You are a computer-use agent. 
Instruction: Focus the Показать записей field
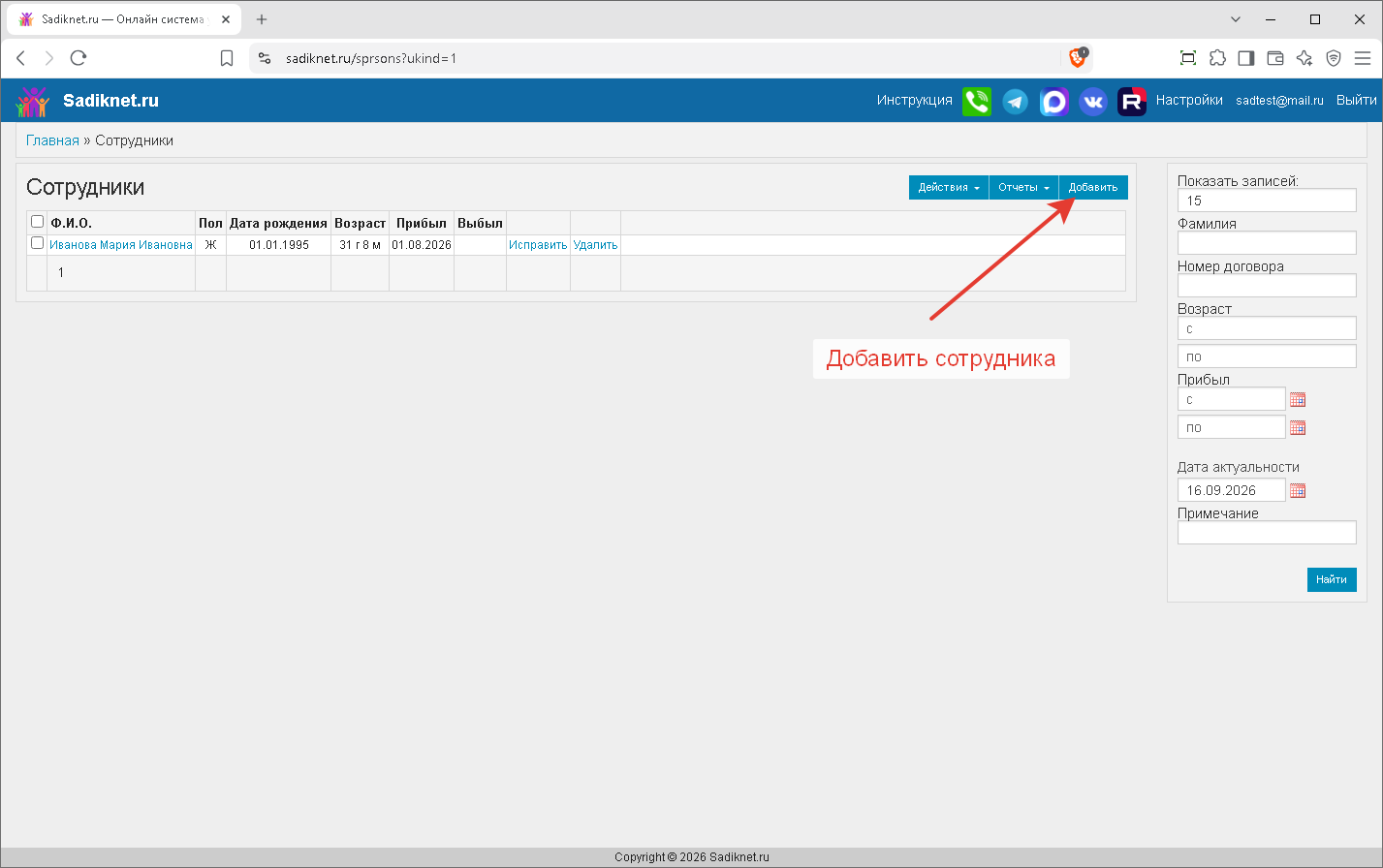tap(1267, 200)
